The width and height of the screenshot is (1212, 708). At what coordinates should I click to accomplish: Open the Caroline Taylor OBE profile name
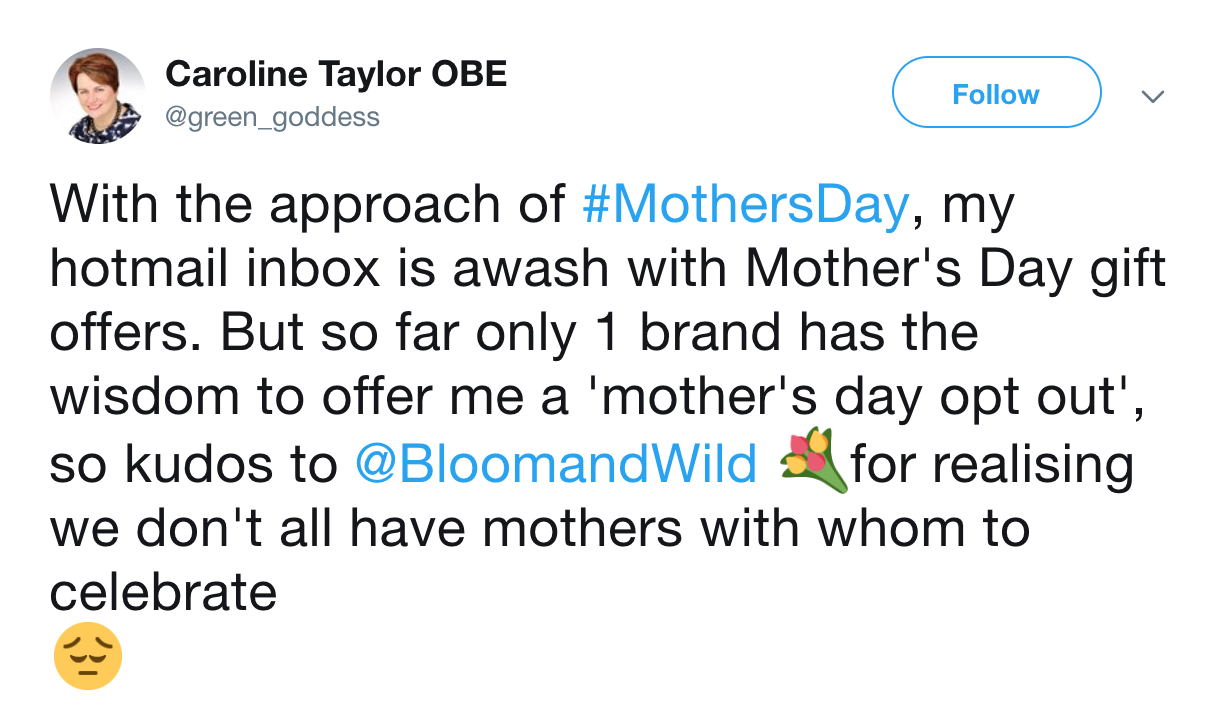coord(336,73)
